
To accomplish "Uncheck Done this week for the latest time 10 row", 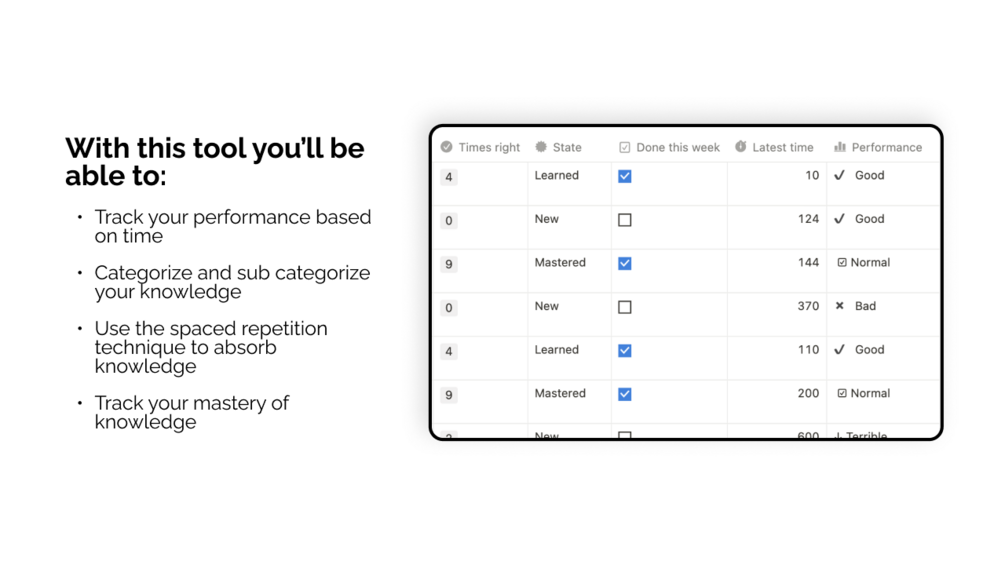I will (x=625, y=176).
